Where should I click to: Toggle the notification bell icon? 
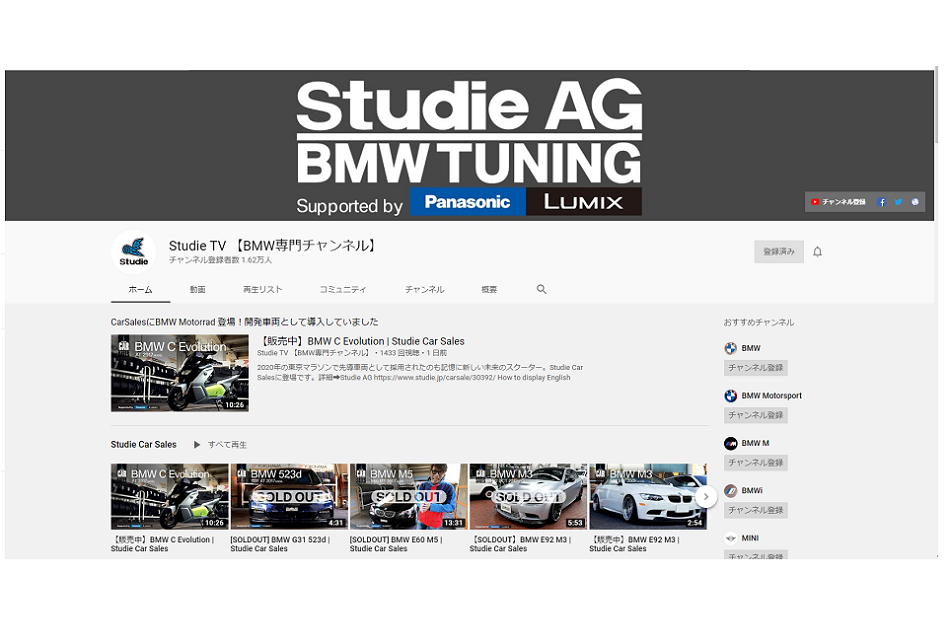(817, 252)
